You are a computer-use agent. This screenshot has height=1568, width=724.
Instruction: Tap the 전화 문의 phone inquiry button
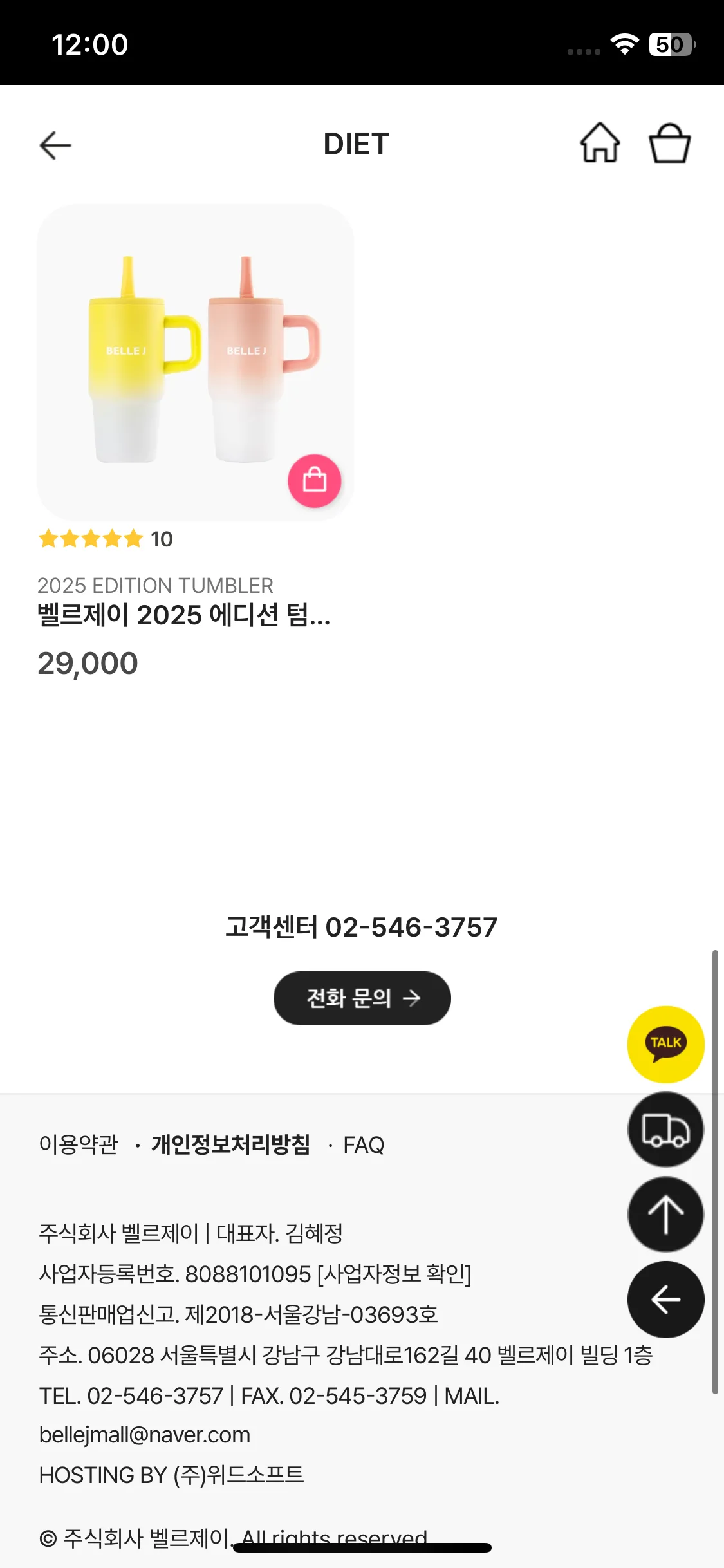pos(362,998)
